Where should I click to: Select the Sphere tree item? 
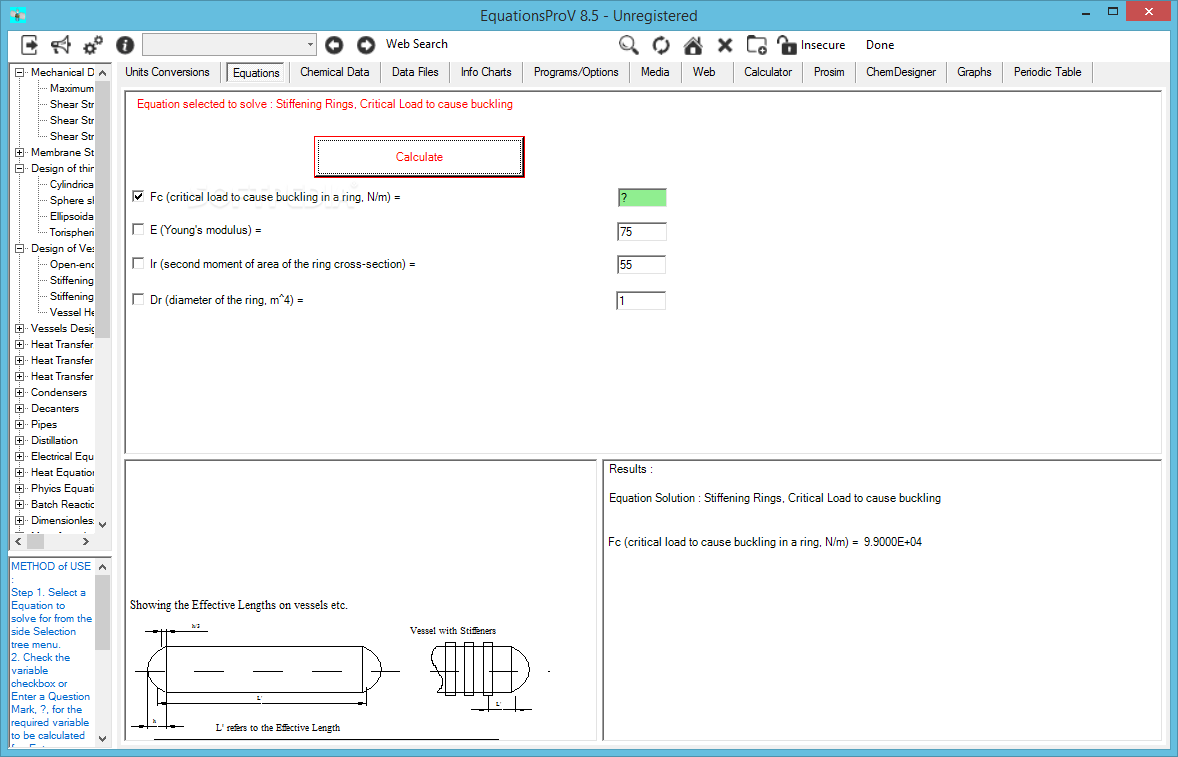pos(71,201)
